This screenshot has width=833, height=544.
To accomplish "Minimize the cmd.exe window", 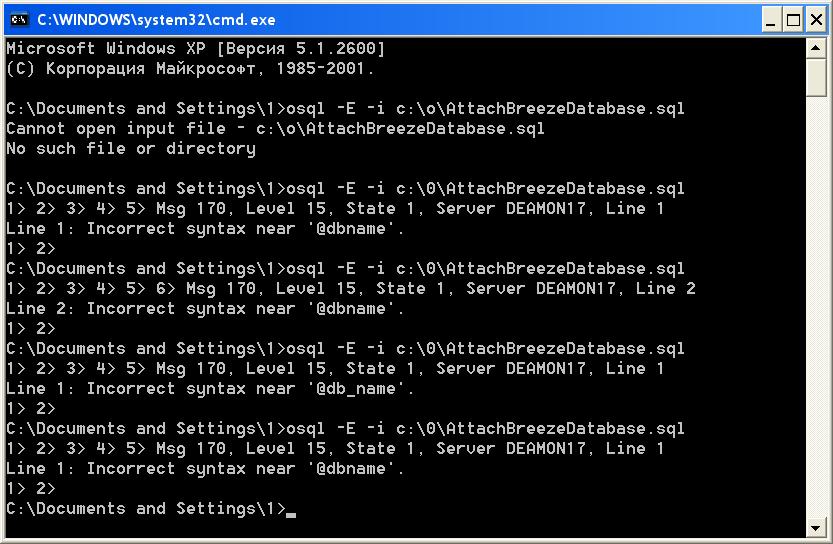I will click(771, 20).
